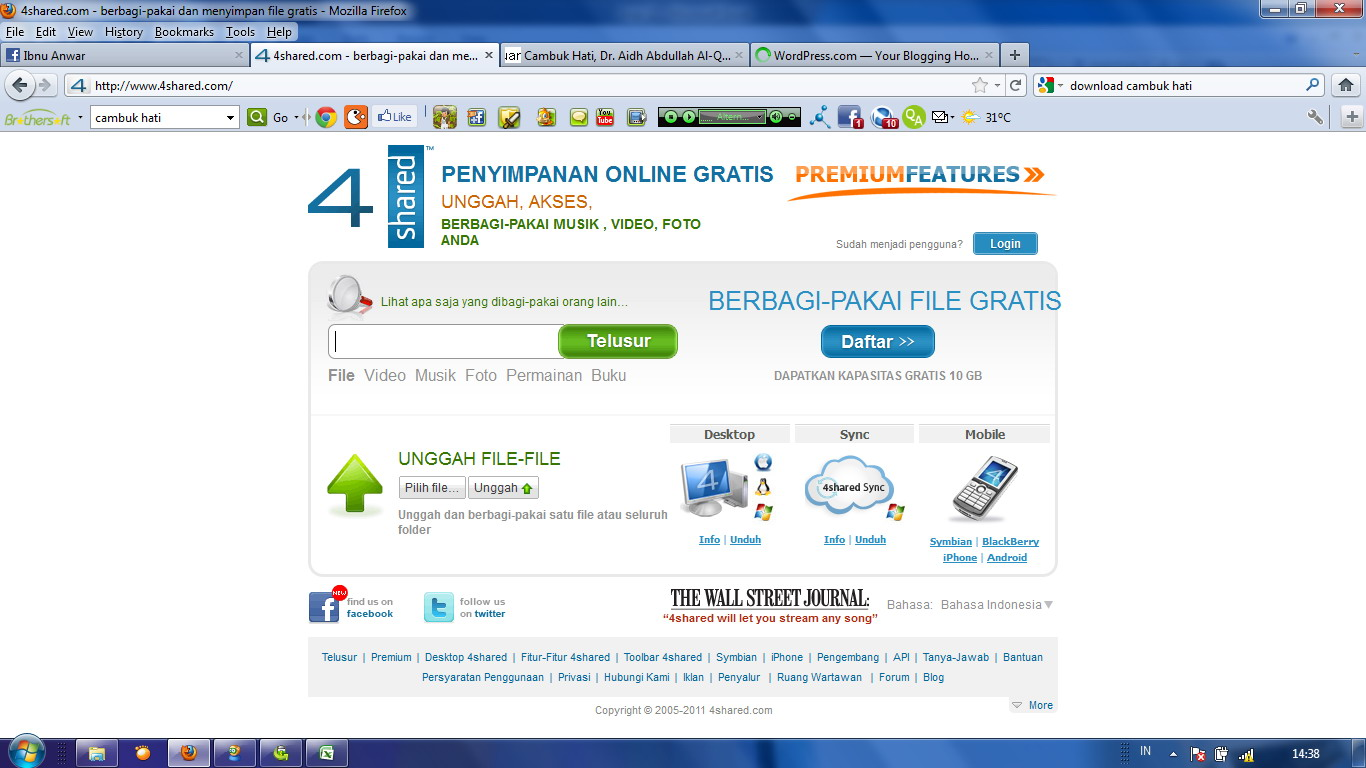Open the Excel icon in the taskbar

[x=326, y=753]
